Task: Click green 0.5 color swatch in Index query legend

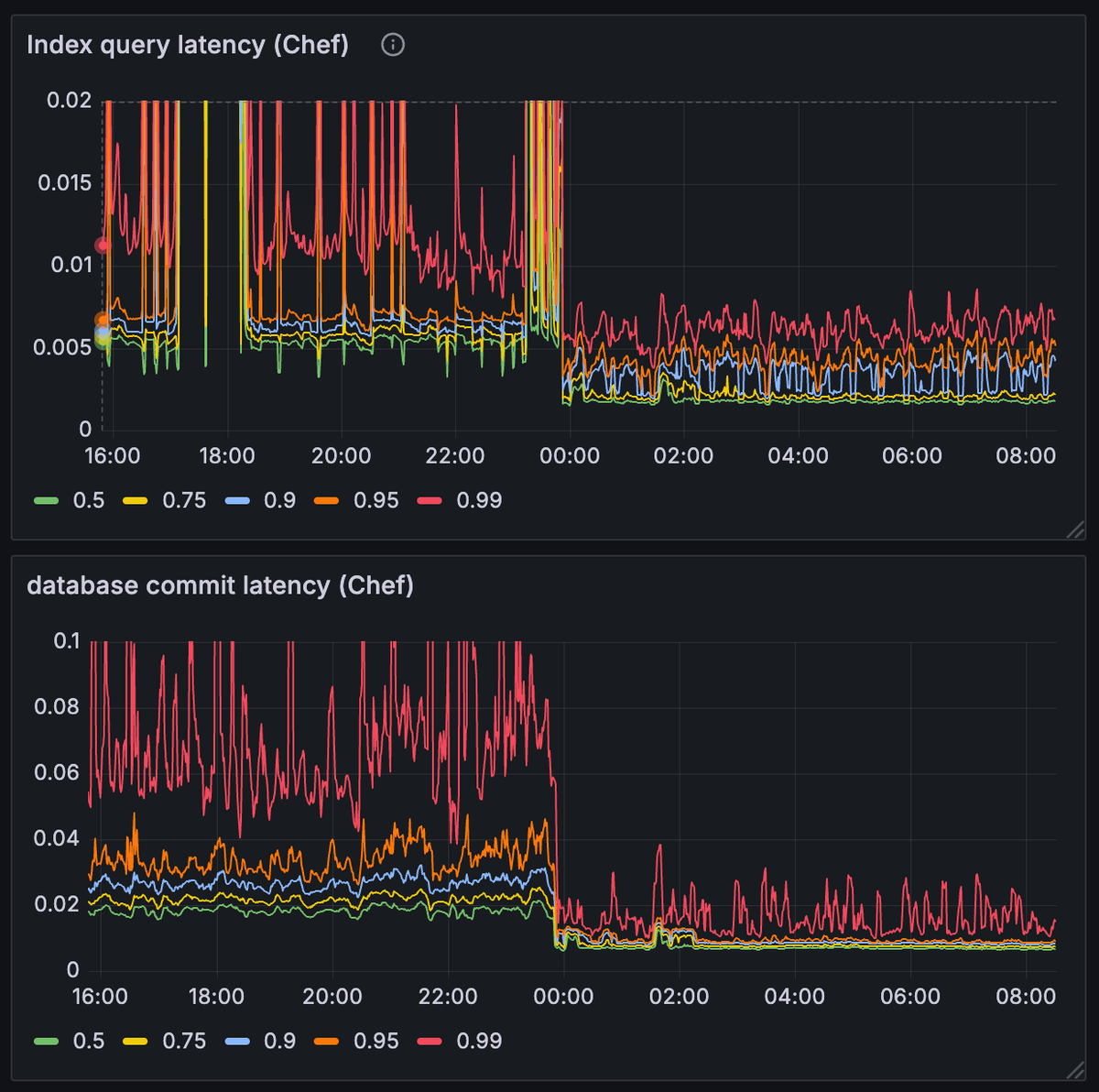Action: pyautogui.click(x=46, y=500)
